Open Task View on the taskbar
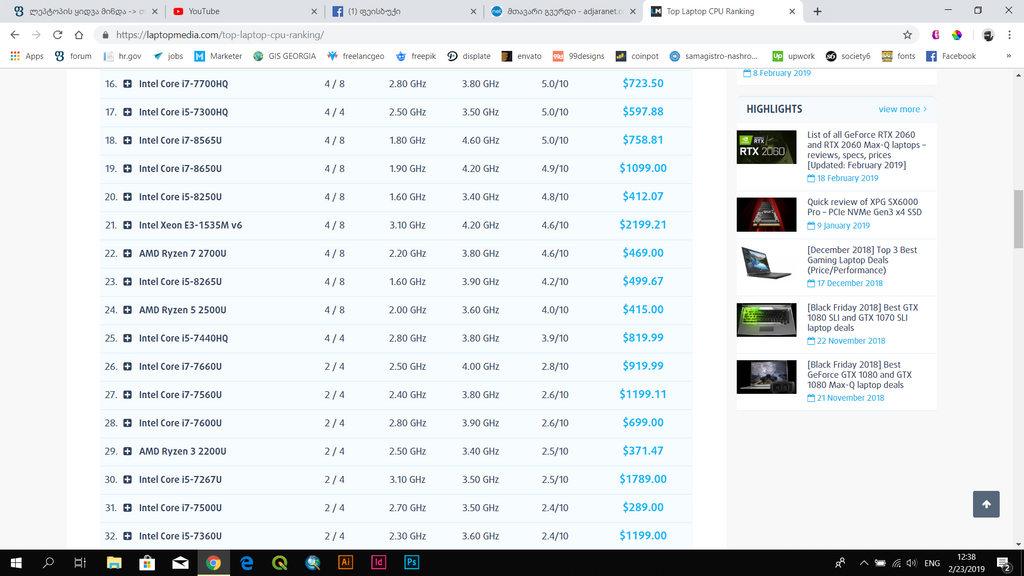The height and width of the screenshot is (576, 1024). pos(80,562)
